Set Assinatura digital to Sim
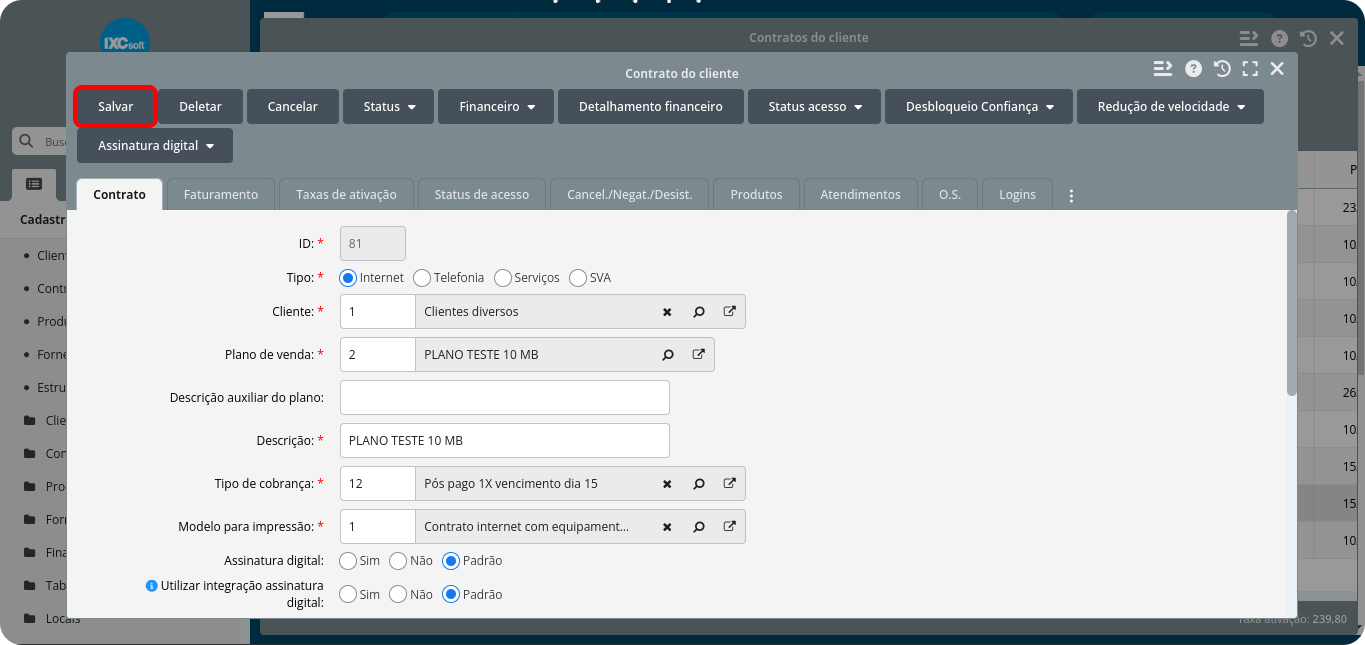Image resolution: width=1365 pixels, height=645 pixels. click(348, 561)
